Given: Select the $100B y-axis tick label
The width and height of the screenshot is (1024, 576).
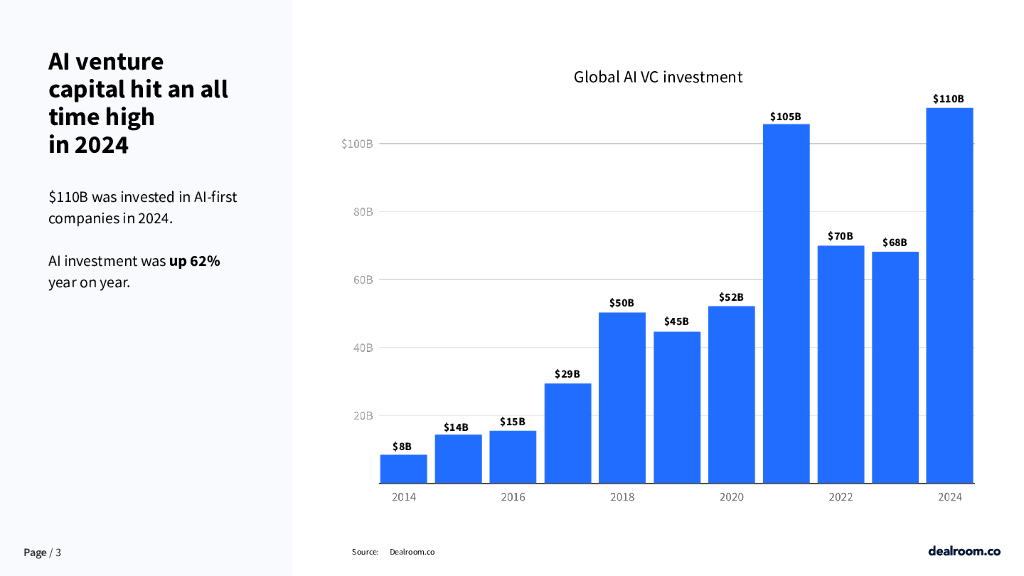Looking at the screenshot, I should (x=357, y=144).
